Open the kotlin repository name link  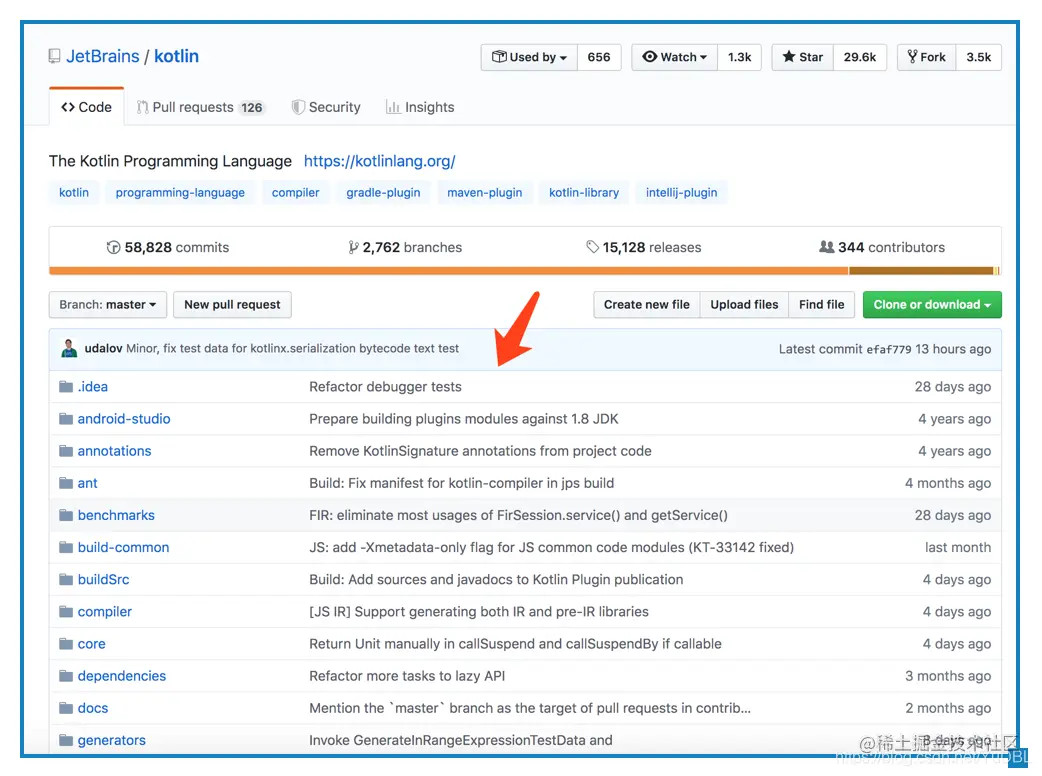click(176, 56)
